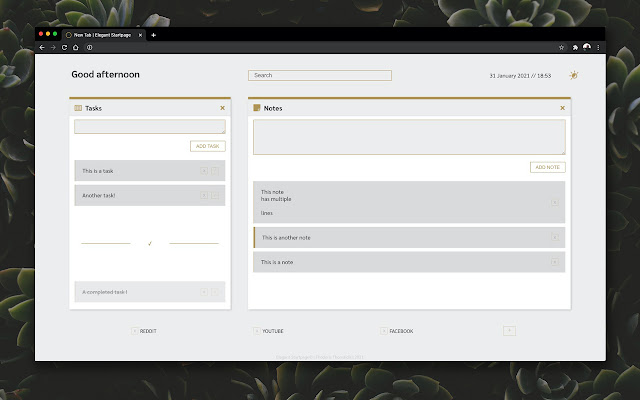Remove the 'This is another note' entry

(555, 237)
